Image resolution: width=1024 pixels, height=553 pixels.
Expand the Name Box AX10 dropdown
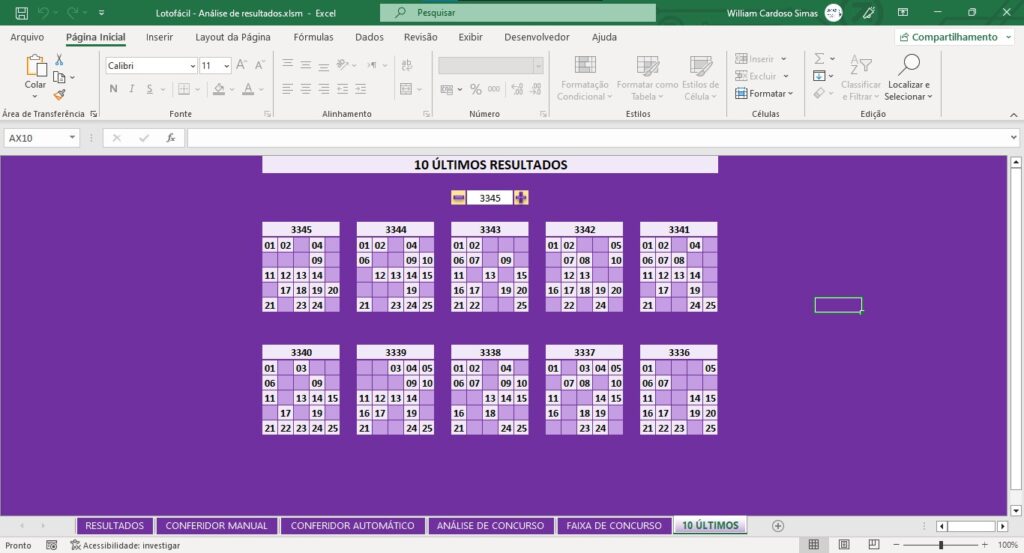72,138
